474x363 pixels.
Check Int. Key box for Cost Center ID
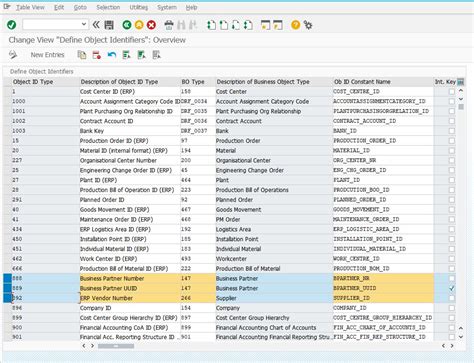pyautogui.click(x=452, y=91)
